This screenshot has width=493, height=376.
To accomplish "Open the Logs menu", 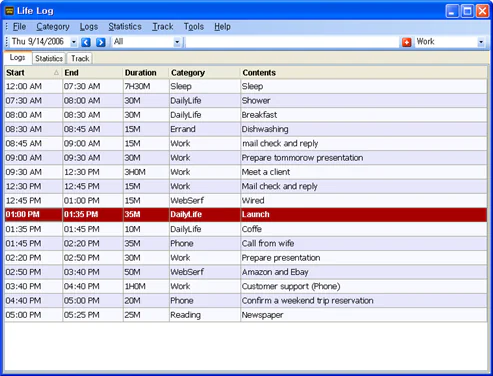I will (89, 27).
